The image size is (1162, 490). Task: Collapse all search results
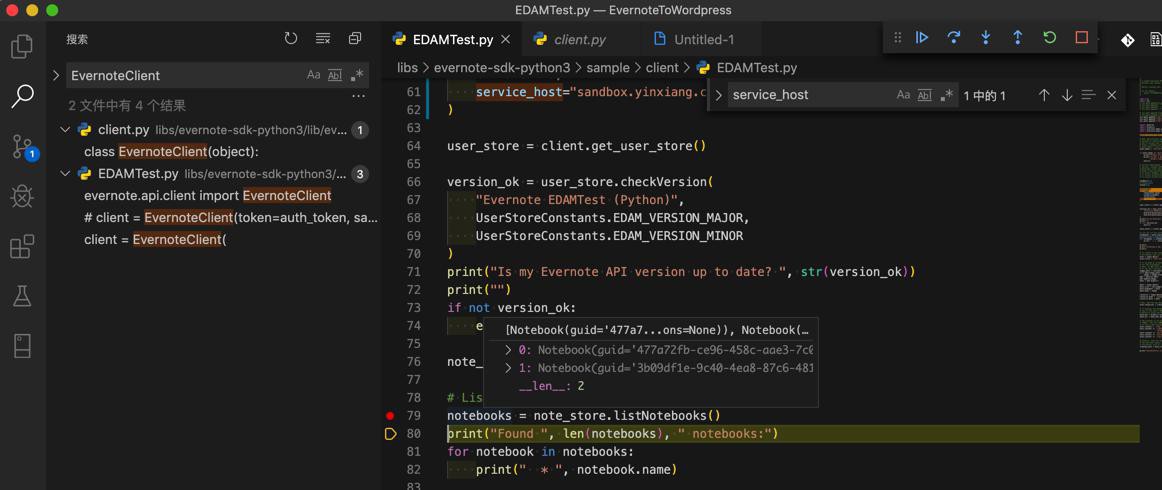point(356,39)
